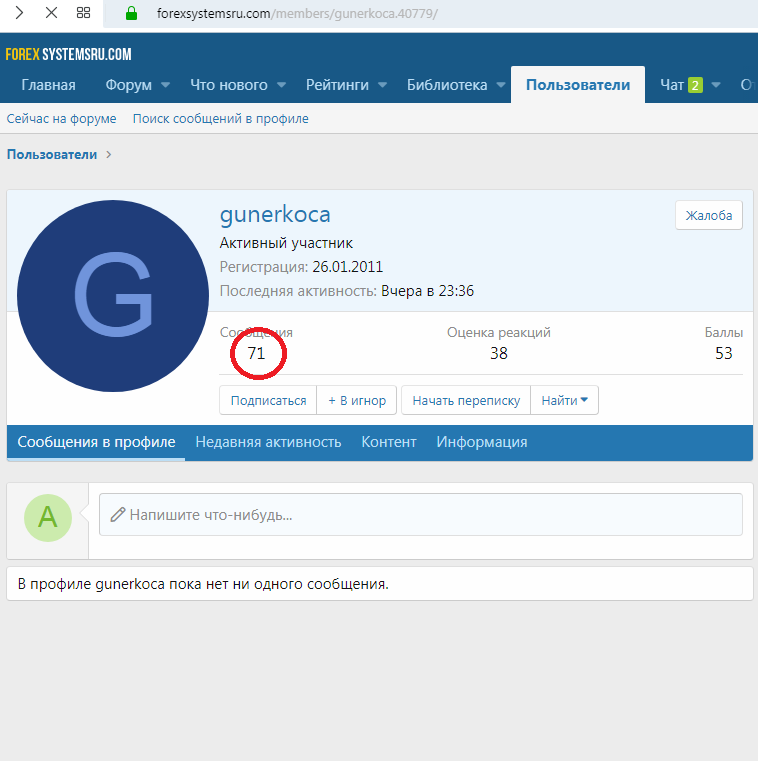Click the messages count 71
This screenshot has height=761, width=758.
pos(257,353)
